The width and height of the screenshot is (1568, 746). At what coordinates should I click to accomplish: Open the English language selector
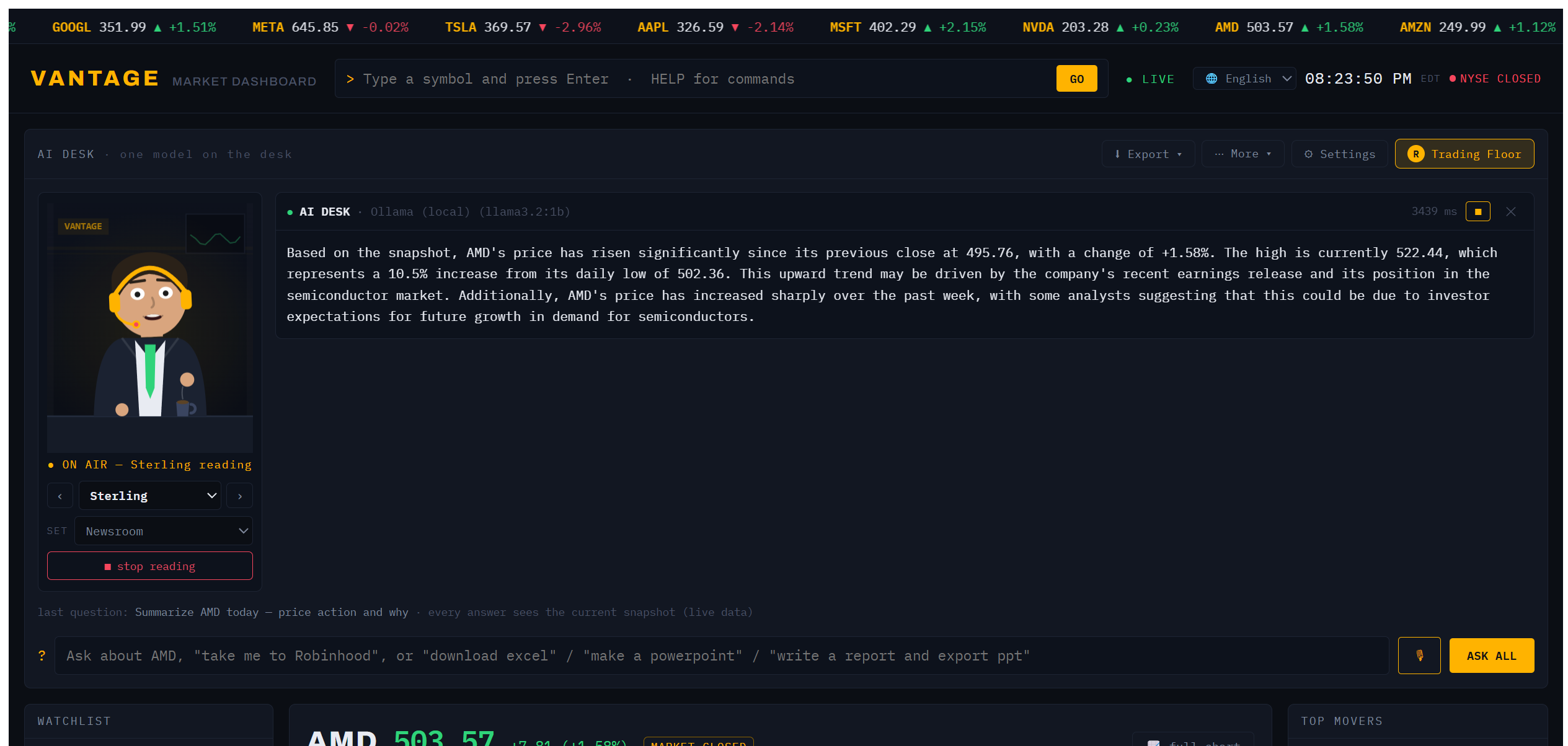point(1244,79)
